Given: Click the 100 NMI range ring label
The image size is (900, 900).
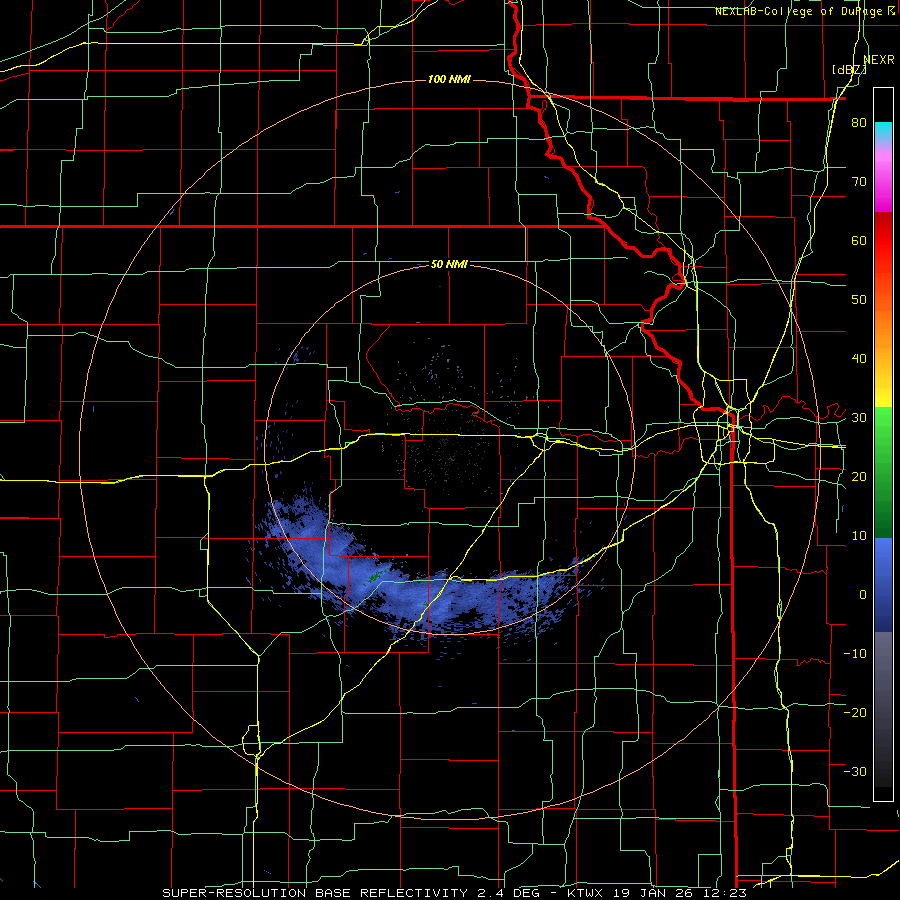Looking at the screenshot, I should pos(449,79).
